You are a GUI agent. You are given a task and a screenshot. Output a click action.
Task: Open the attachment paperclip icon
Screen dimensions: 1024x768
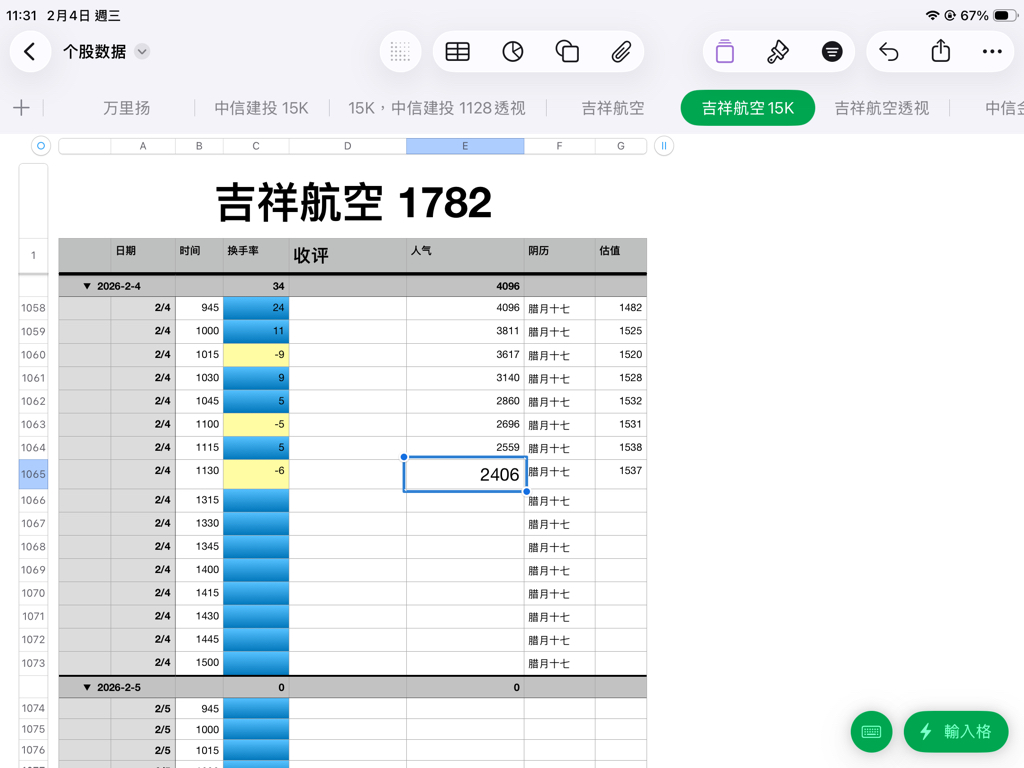pyautogui.click(x=620, y=52)
